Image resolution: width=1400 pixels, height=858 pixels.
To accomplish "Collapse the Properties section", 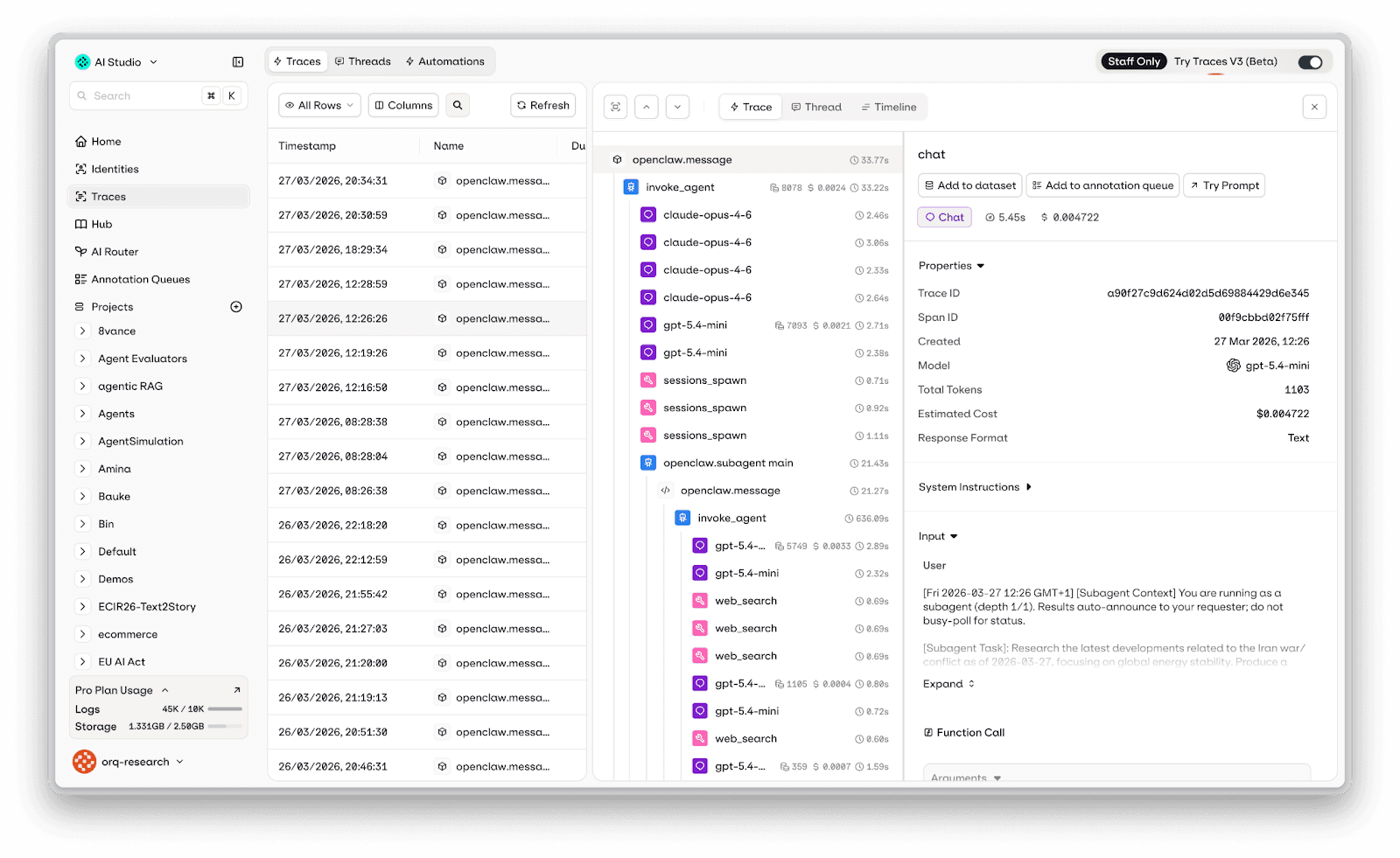I will 952,266.
